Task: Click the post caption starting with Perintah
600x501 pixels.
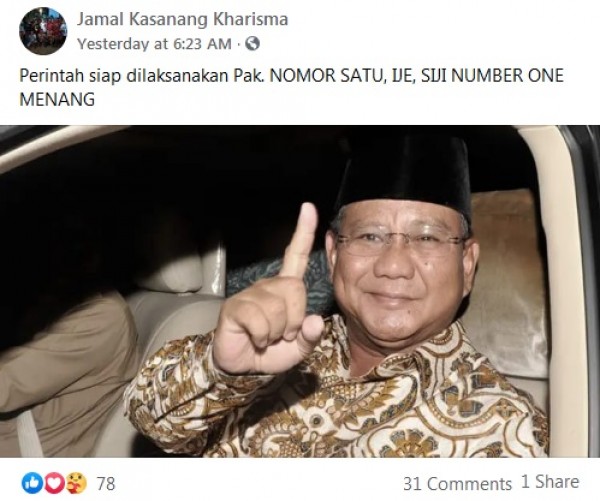Action: tap(291, 87)
